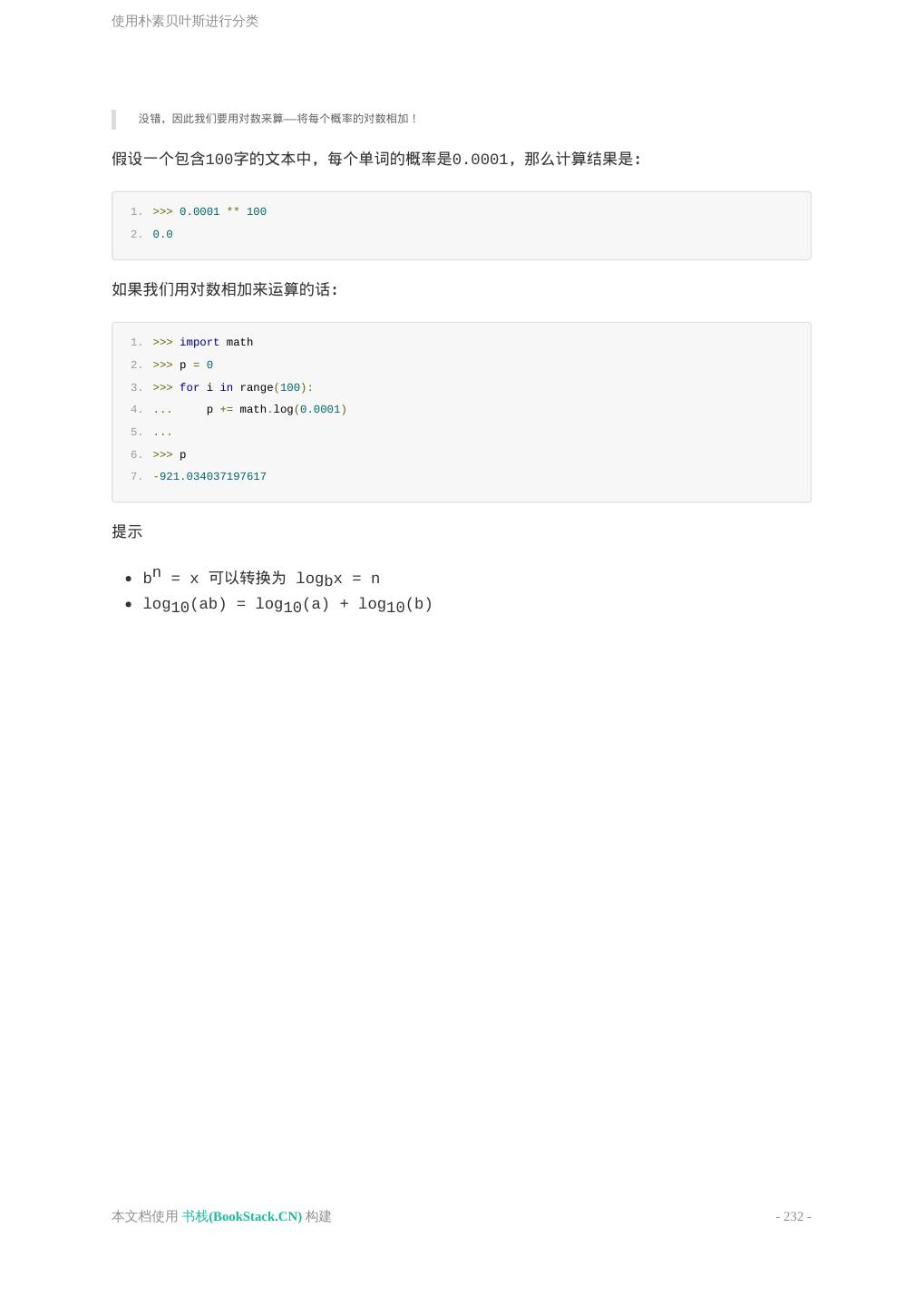Open the 书栈(BookStack.CN) footer link
Viewport: 924px width, 1306px height.
pyautogui.click(x=242, y=1216)
